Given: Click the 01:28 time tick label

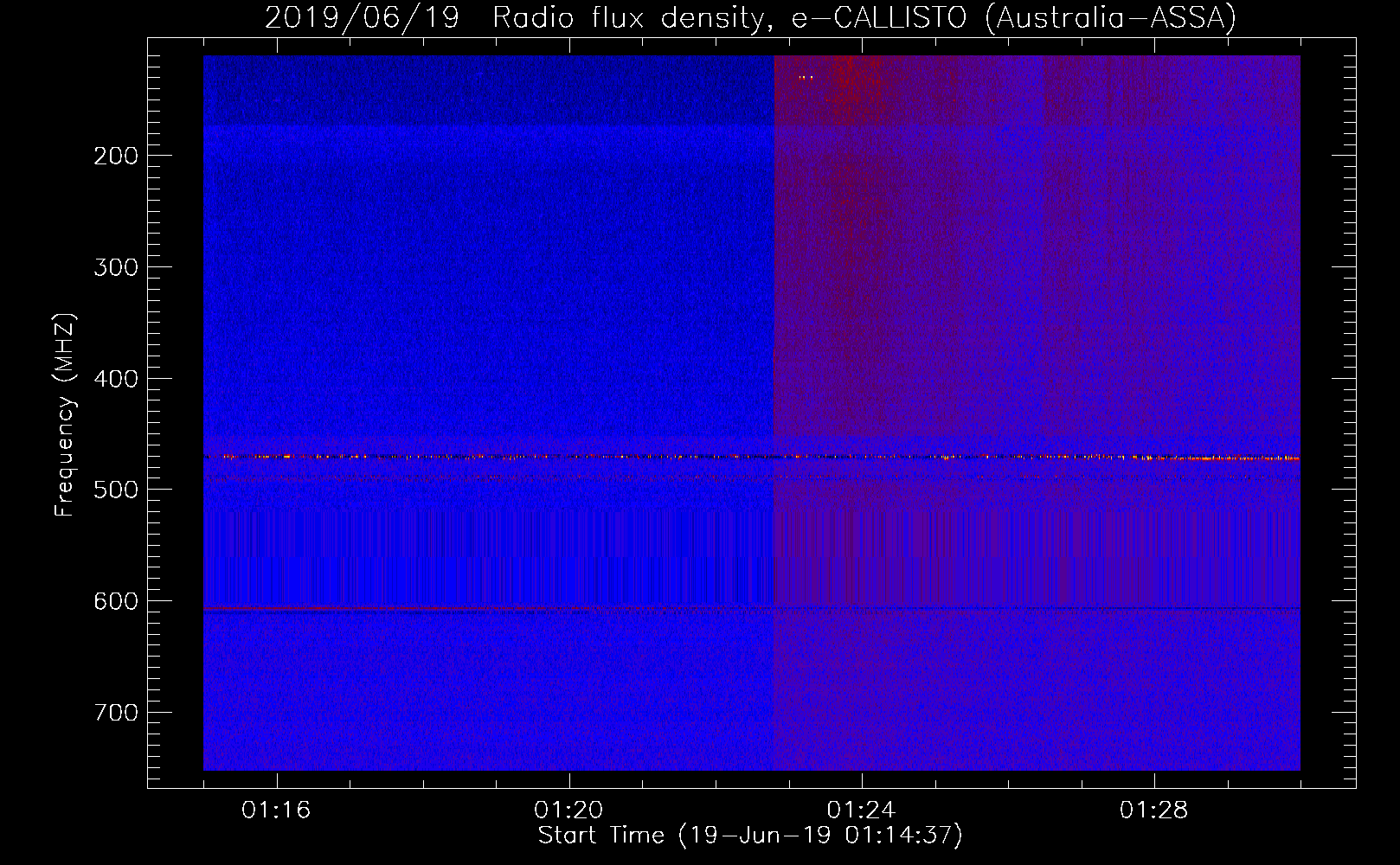Looking at the screenshot, I should pyautogui.click(x=1153, y=811).
